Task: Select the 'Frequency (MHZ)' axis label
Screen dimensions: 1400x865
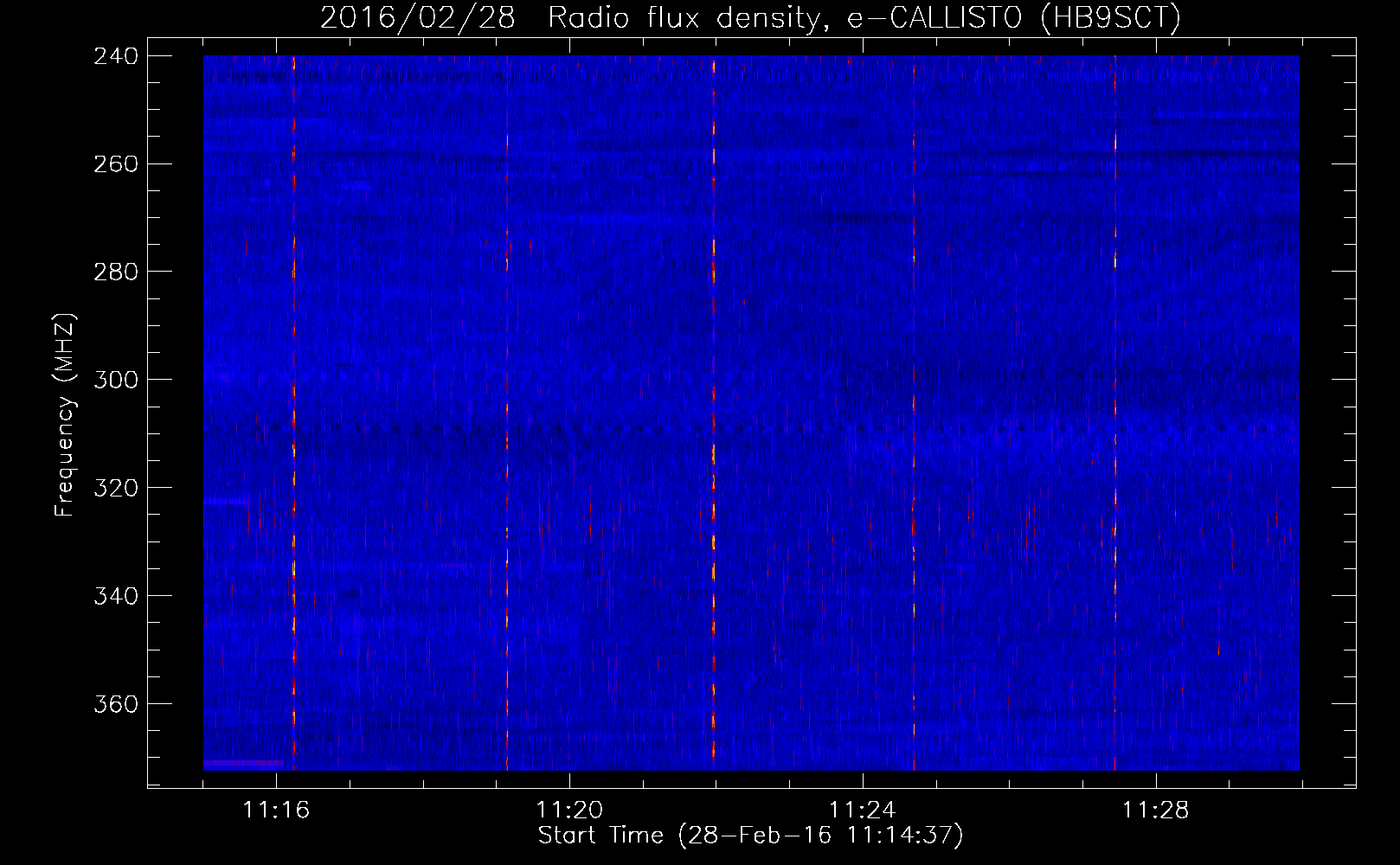Action: (x=65, y=415)
